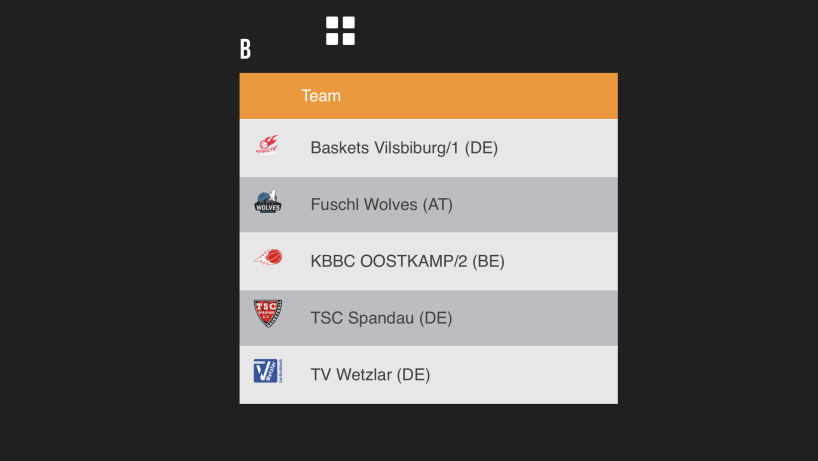Click the Baskets Vilsbiburg team logo
818x461 pixels.
[268, 144]
